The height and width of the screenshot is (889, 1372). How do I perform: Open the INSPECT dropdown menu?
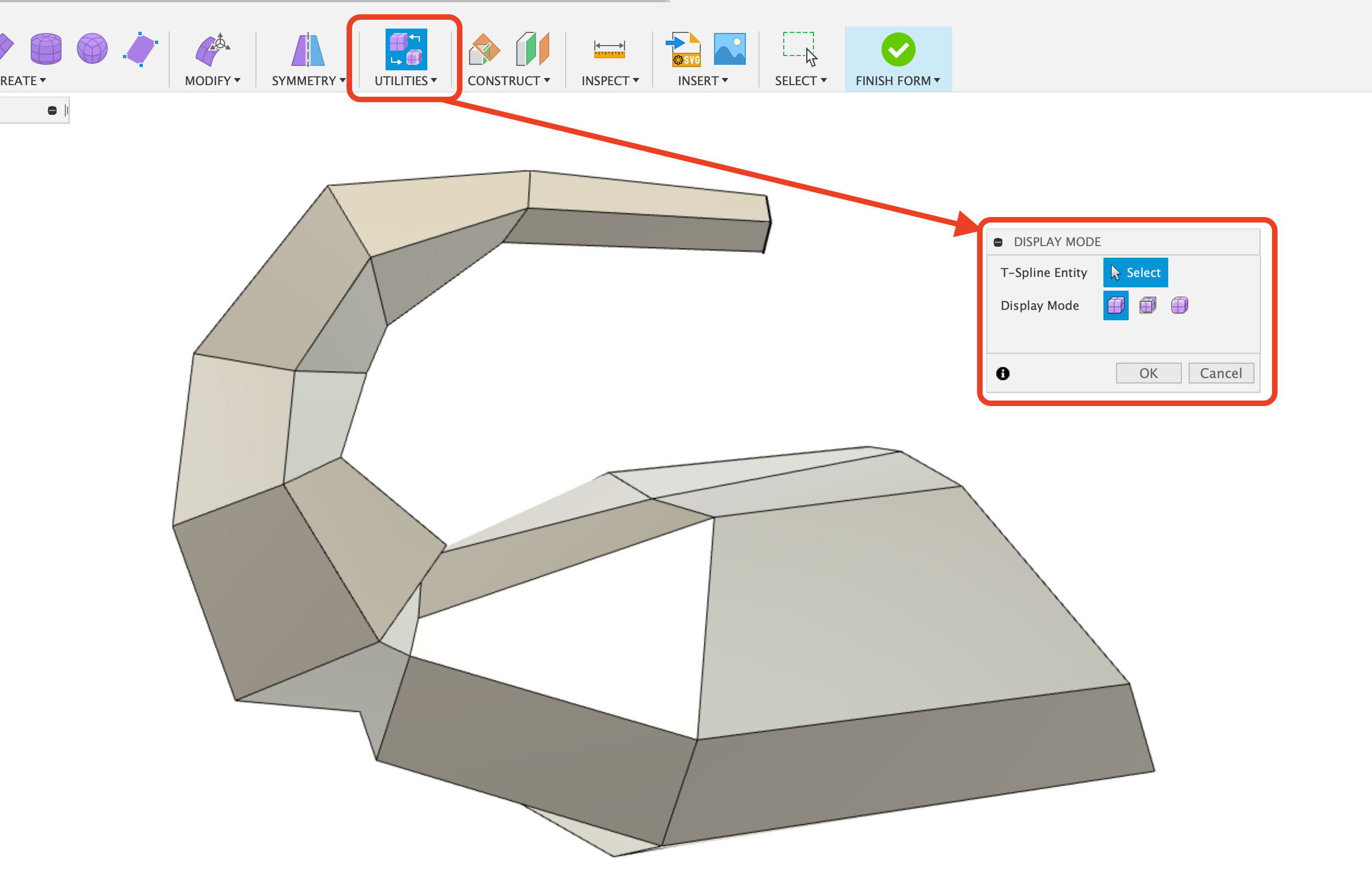point(610,81)
